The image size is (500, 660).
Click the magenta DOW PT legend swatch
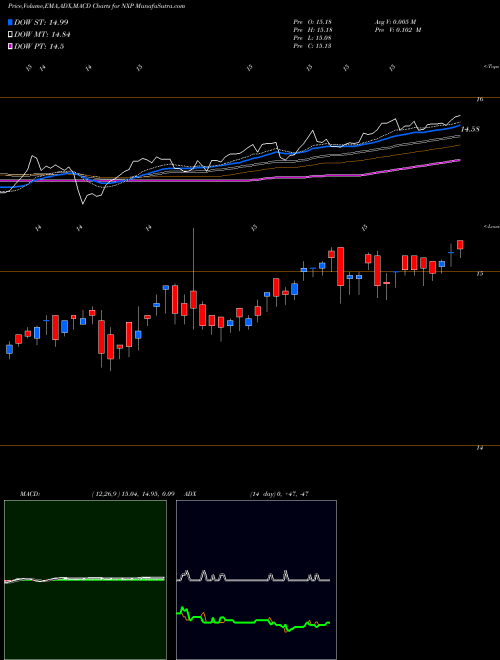click(10, 47)
